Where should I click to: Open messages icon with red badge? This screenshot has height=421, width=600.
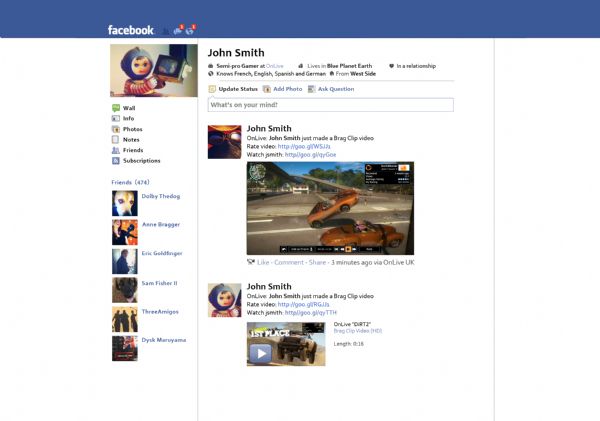[x=178, y=30]
